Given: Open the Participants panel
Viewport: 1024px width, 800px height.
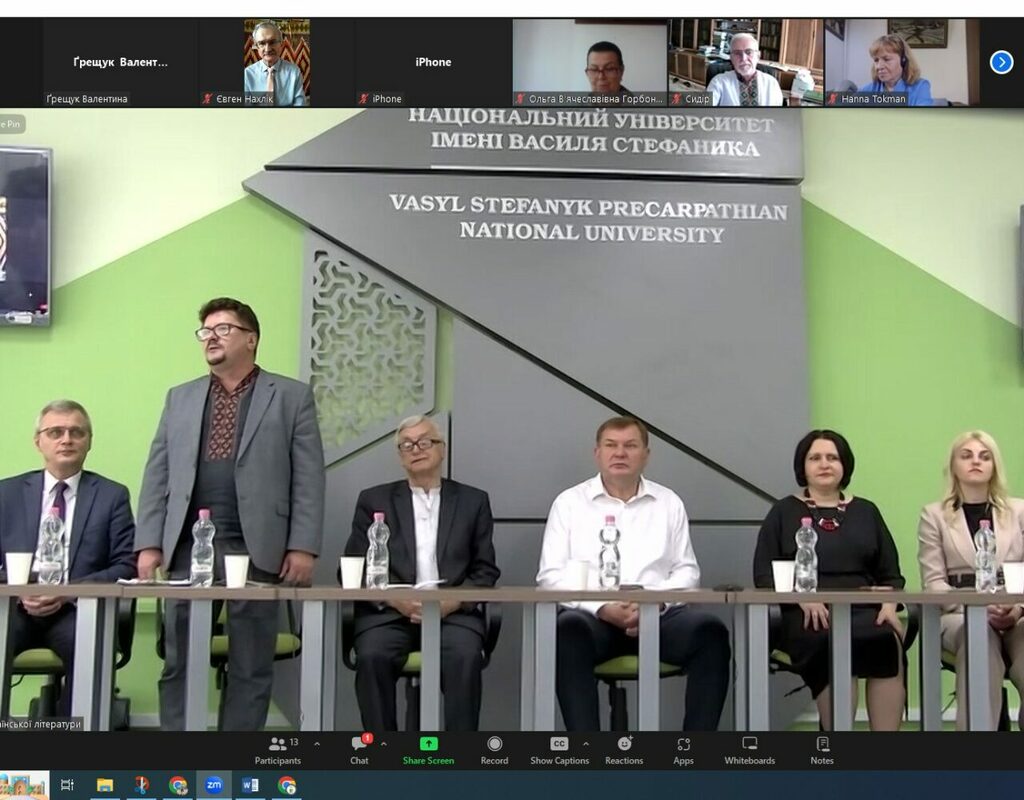Looking at the screenshot, I should coord(277,749).
